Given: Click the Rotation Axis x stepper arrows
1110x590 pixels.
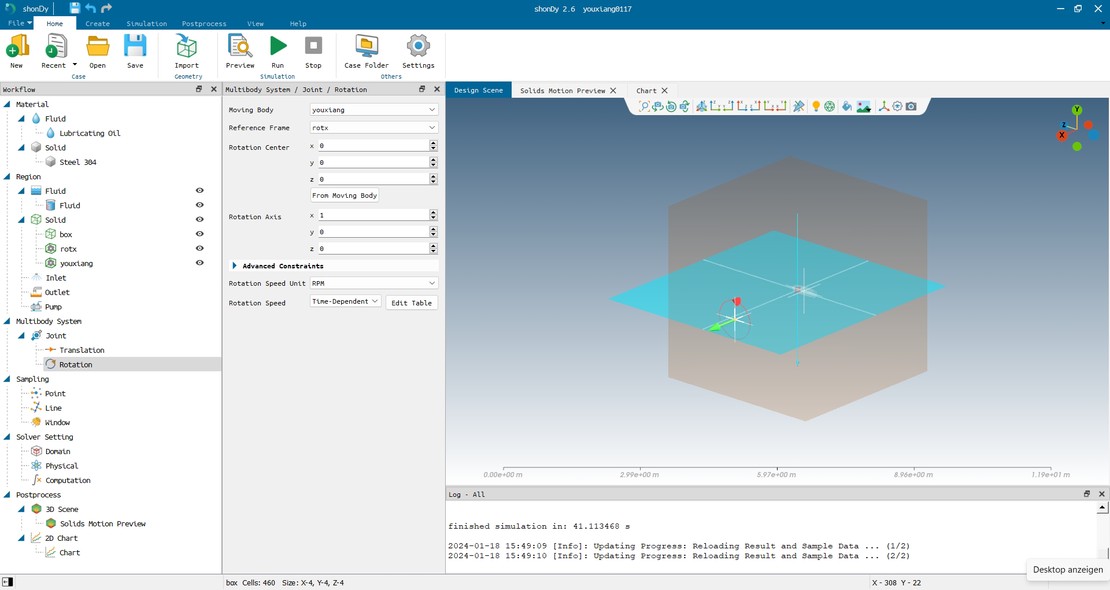Looking at the screenshot, I should (433, 215).
